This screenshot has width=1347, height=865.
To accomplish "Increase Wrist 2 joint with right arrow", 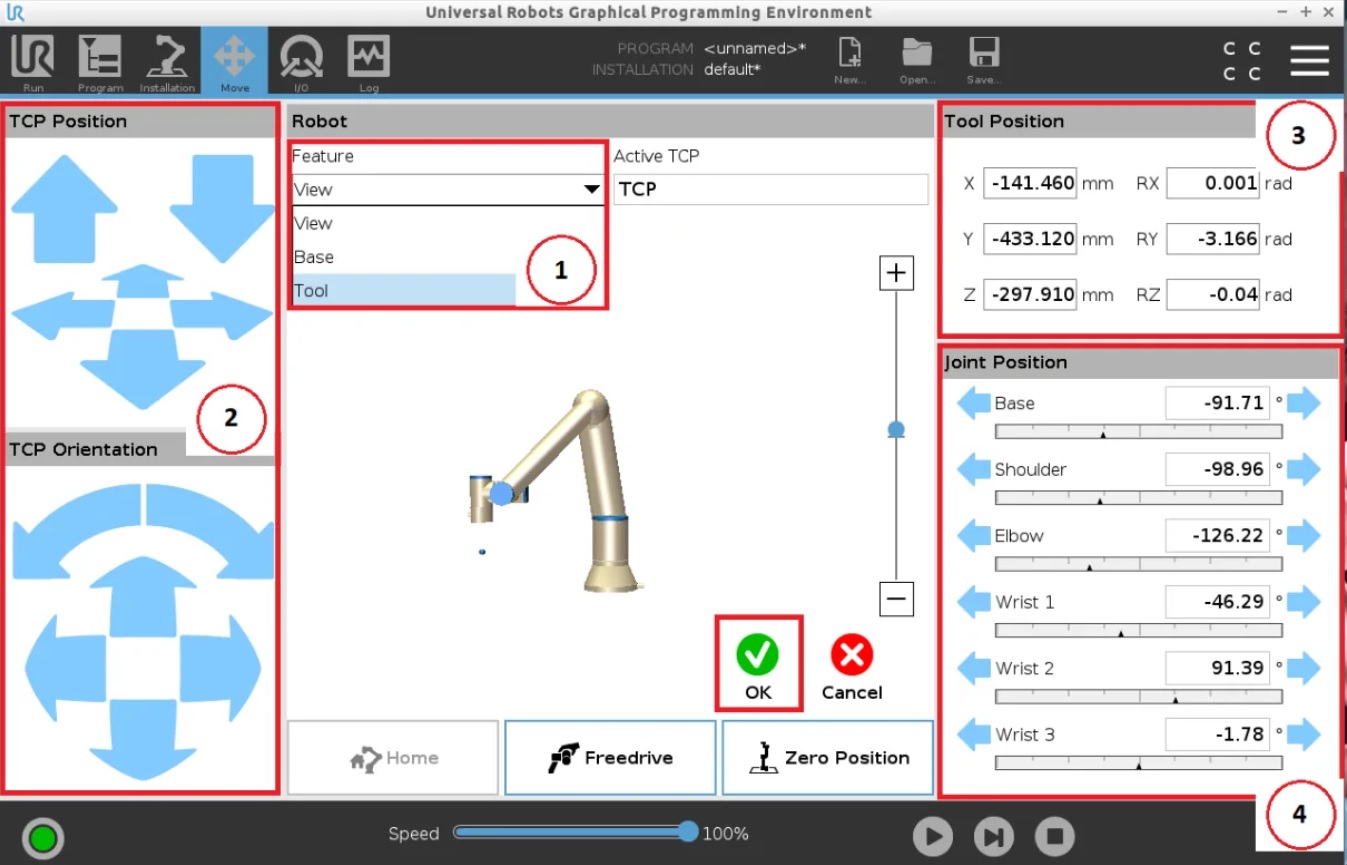I will point(1304,668).
